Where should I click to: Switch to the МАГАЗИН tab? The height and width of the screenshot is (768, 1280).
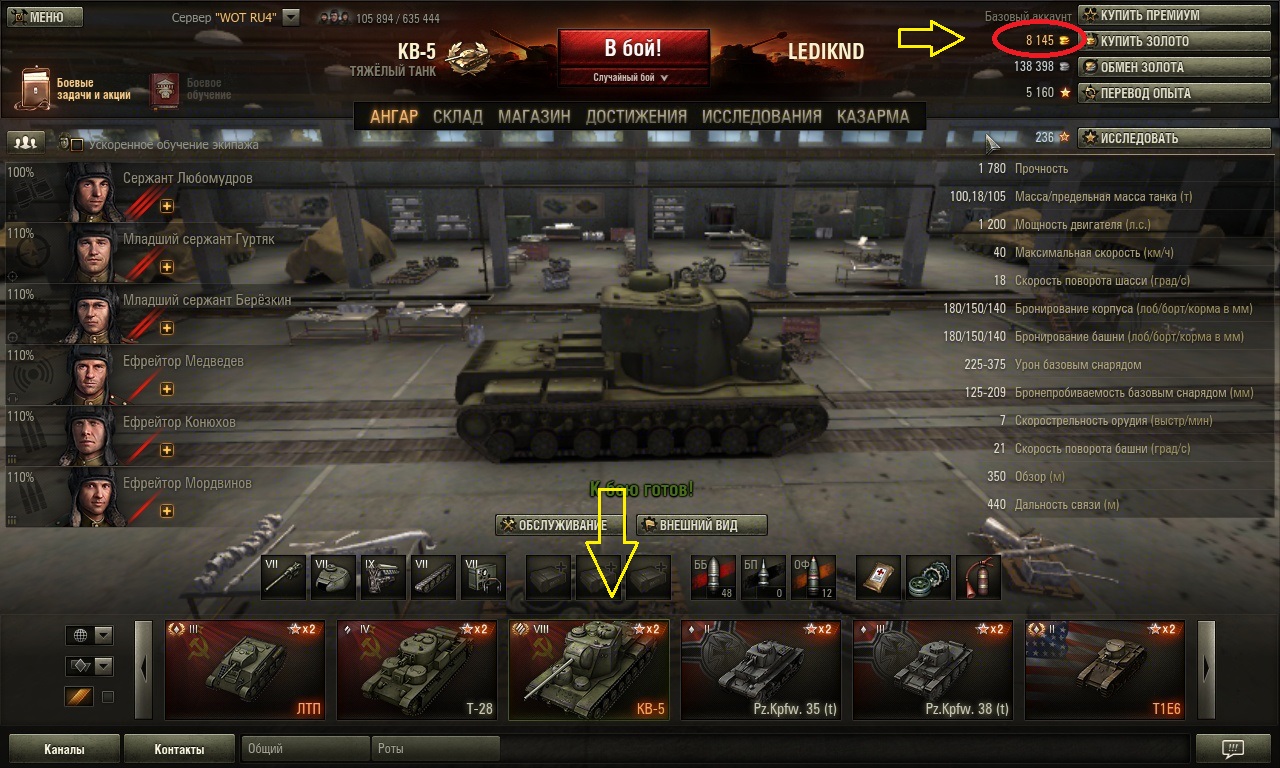coord(534,116)
